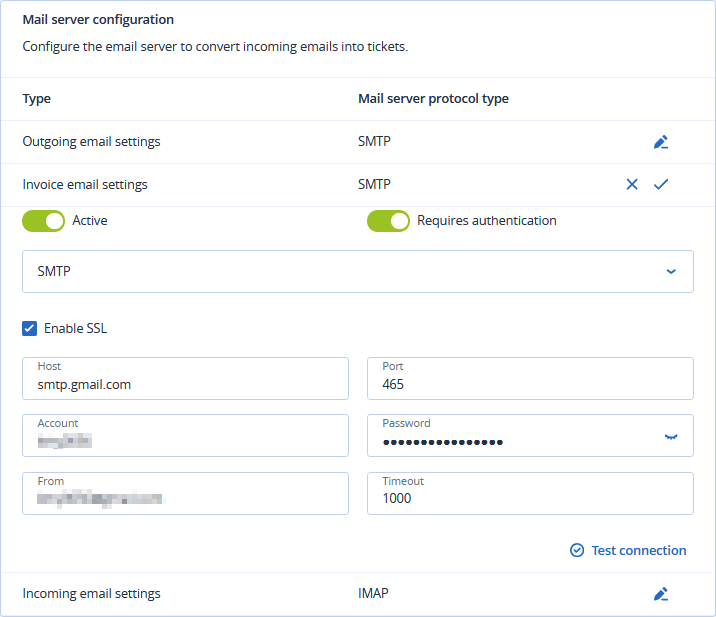Edit the Incoming email settings row

660,594
